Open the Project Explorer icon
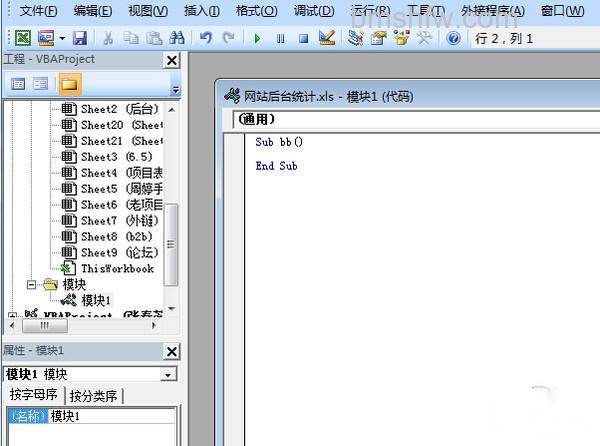The width and height of the screenshot is (600, 446). [355, 38]
